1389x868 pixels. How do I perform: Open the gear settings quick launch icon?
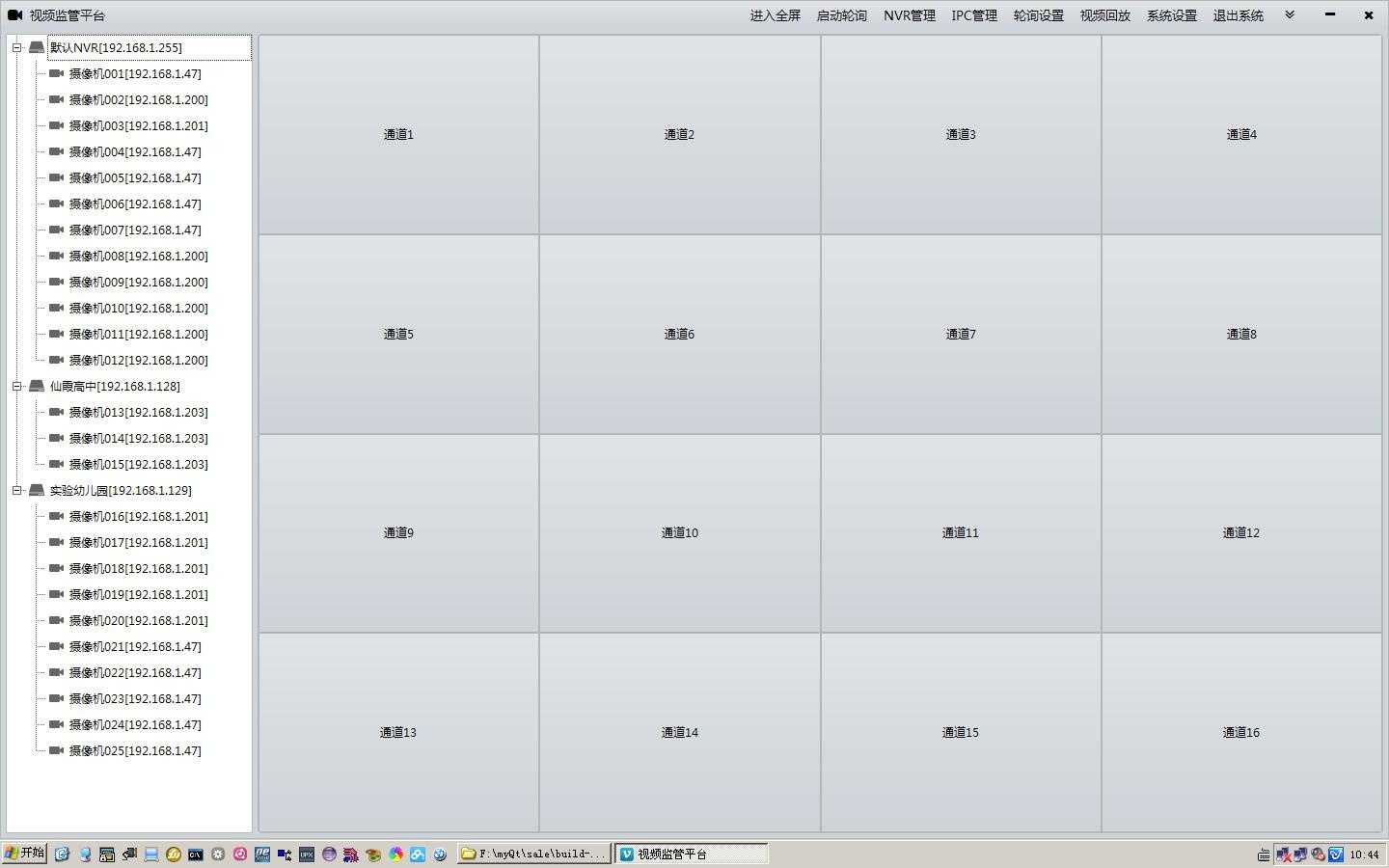218,854
